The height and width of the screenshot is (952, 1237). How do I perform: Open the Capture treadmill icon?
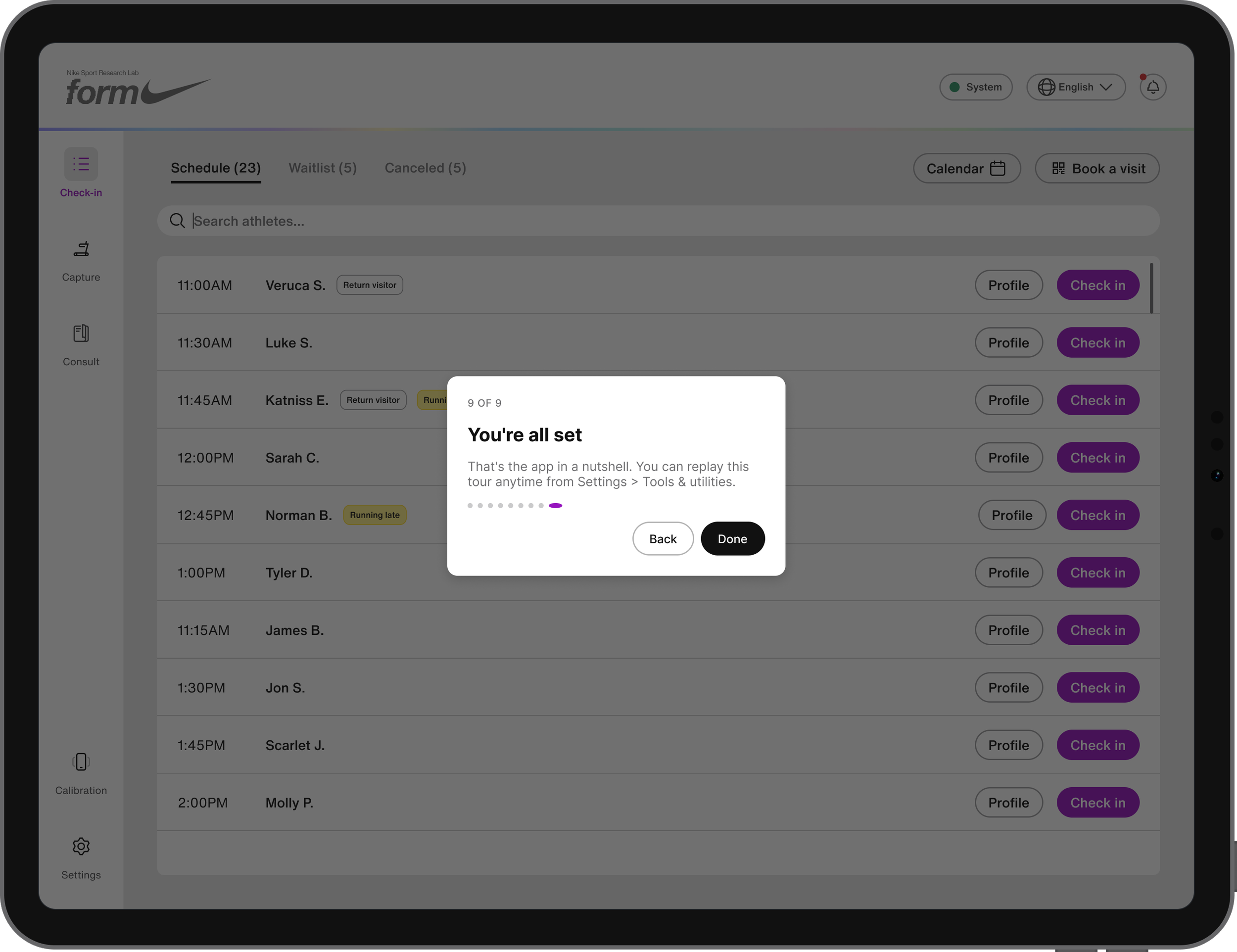(81, 249)
